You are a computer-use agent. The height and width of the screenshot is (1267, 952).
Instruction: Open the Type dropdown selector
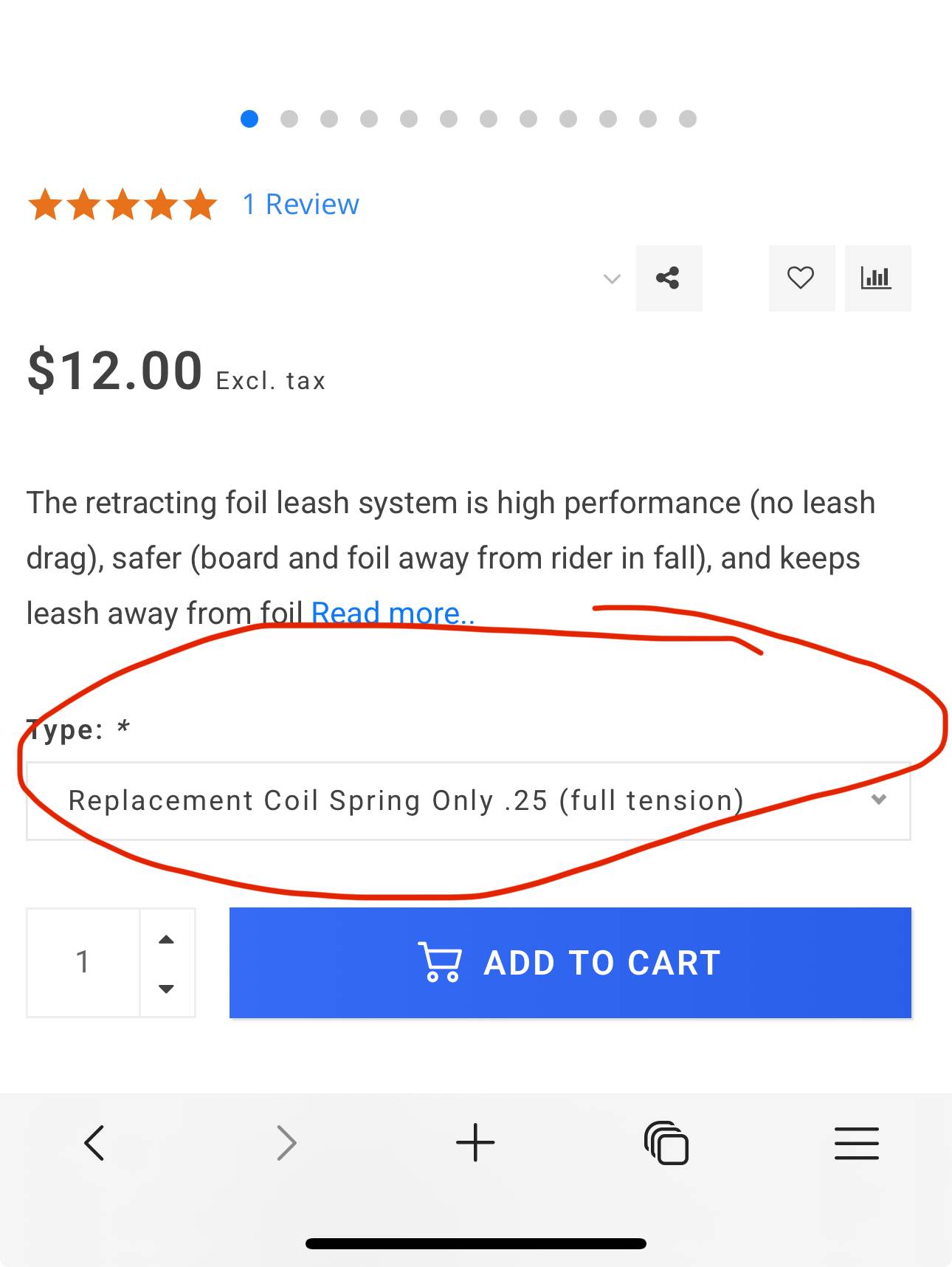468,801
